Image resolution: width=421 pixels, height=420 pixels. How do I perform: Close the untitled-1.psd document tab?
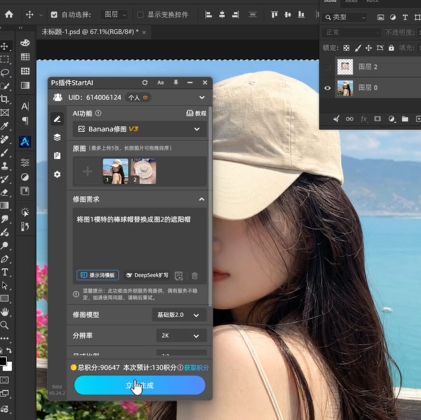click(x=144, y=32)
